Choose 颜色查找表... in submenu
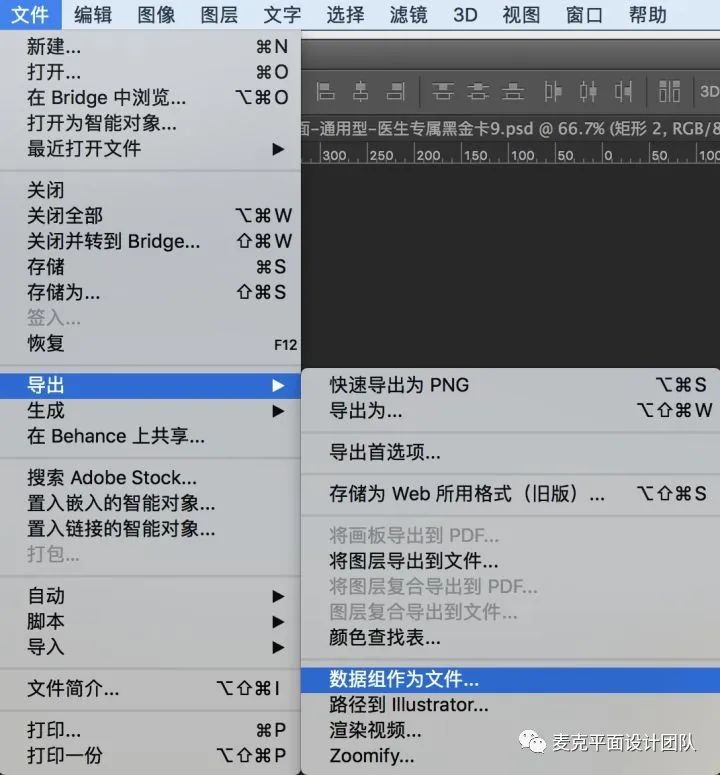Viewport: 720px width, 775px height. coord(510,638)
